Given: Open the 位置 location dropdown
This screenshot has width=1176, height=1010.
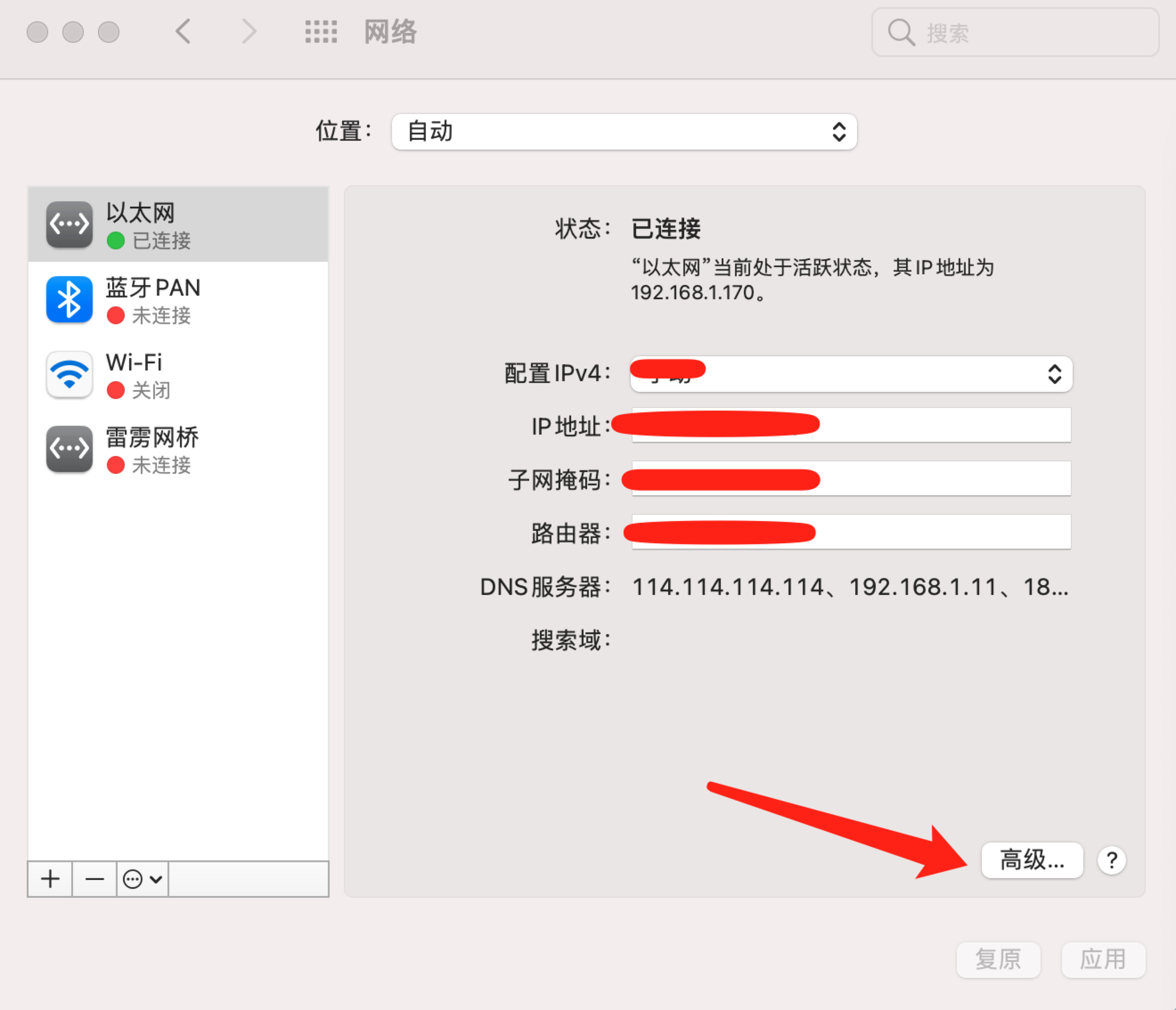Looking at the screenshot, I should pos(624,132).
